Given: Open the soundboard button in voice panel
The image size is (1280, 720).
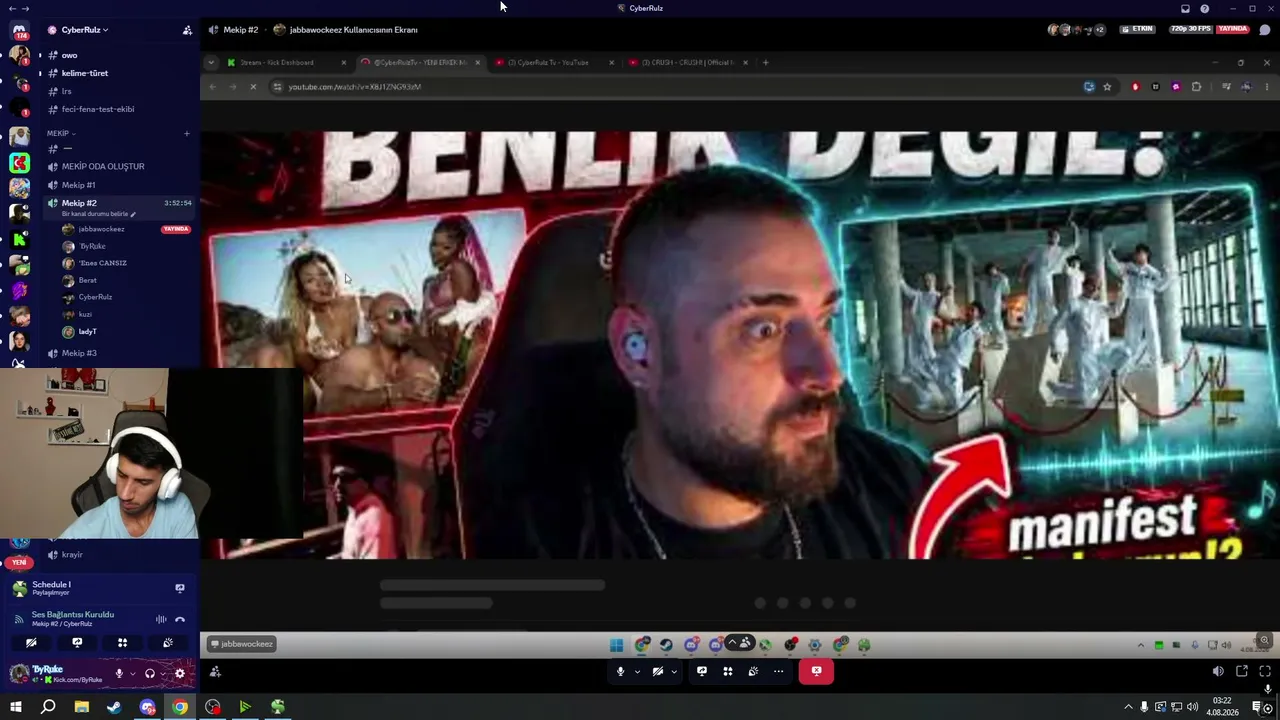Looking at the screenshot, I should 168,643.
